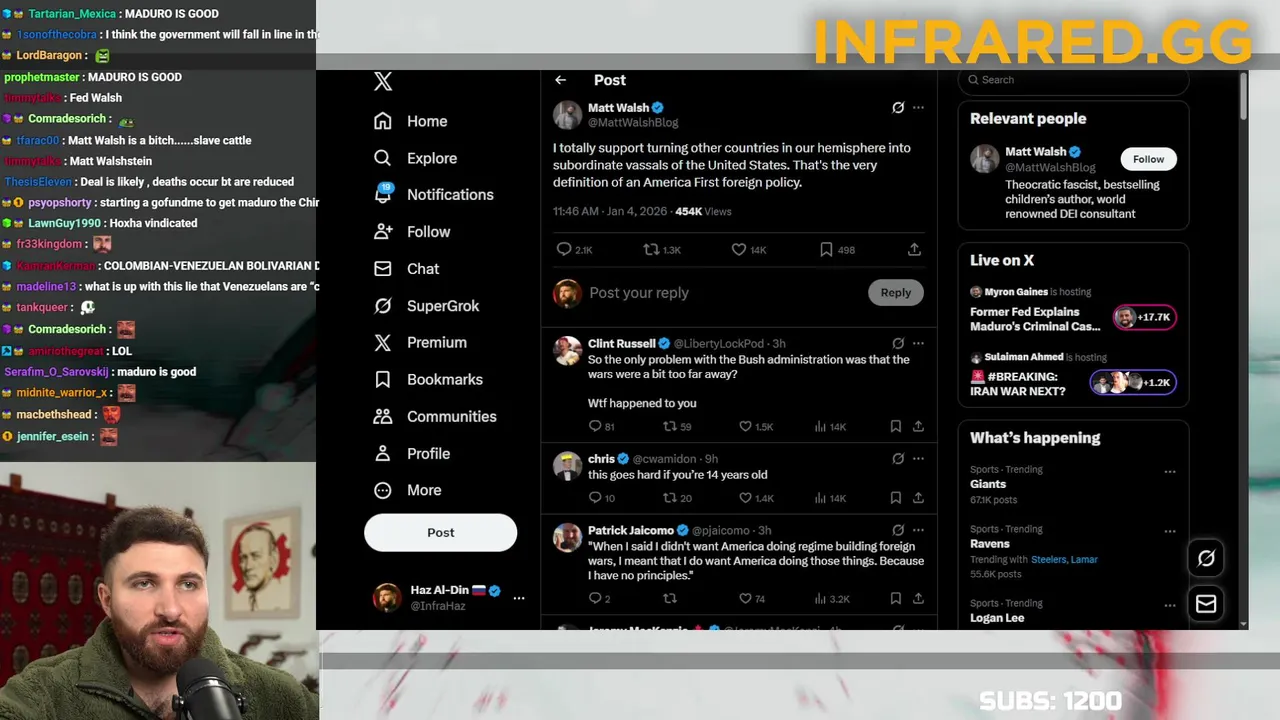This screenshot has height=720, width=1280.
Task: Open account menu dots beside Haz Al-Din
Action: pyautogui.click(x=519, y=598)
